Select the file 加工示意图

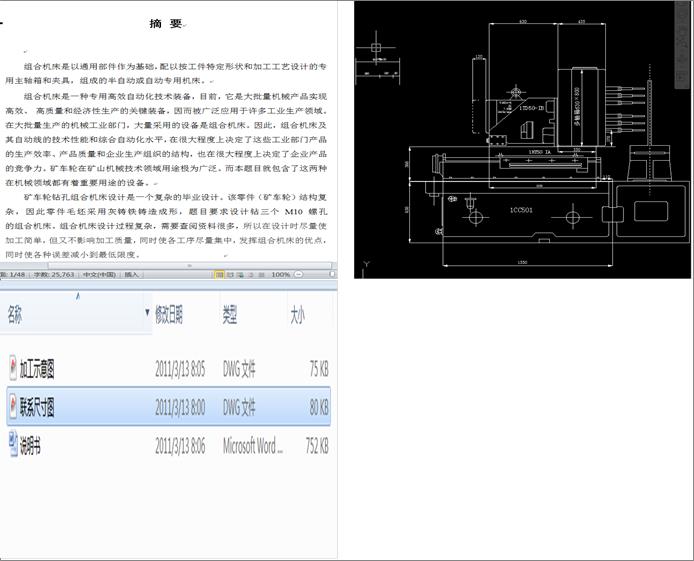pyautogui.click(x=168, y=368)
